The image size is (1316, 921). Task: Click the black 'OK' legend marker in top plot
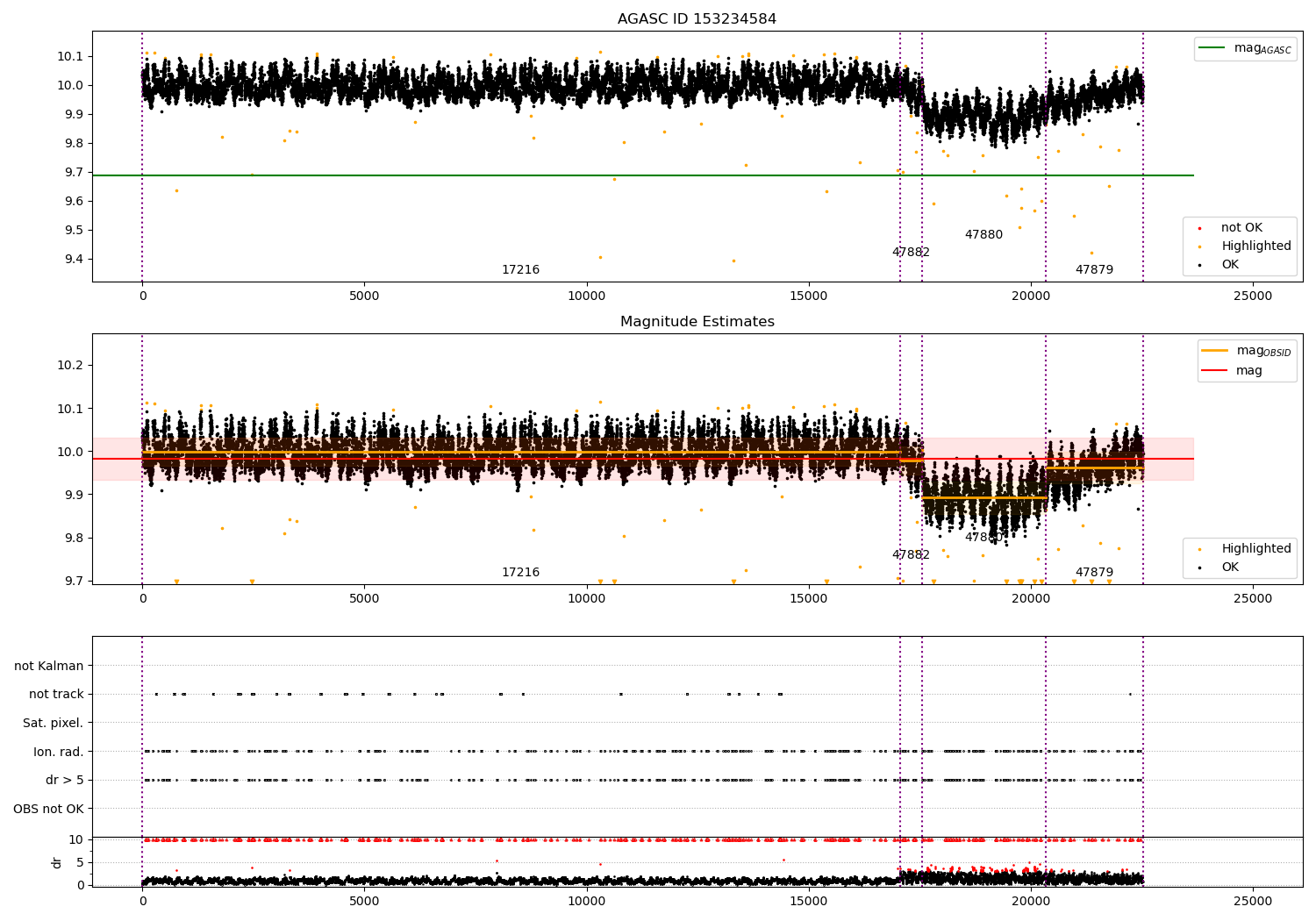click(x=1199, y=265)
